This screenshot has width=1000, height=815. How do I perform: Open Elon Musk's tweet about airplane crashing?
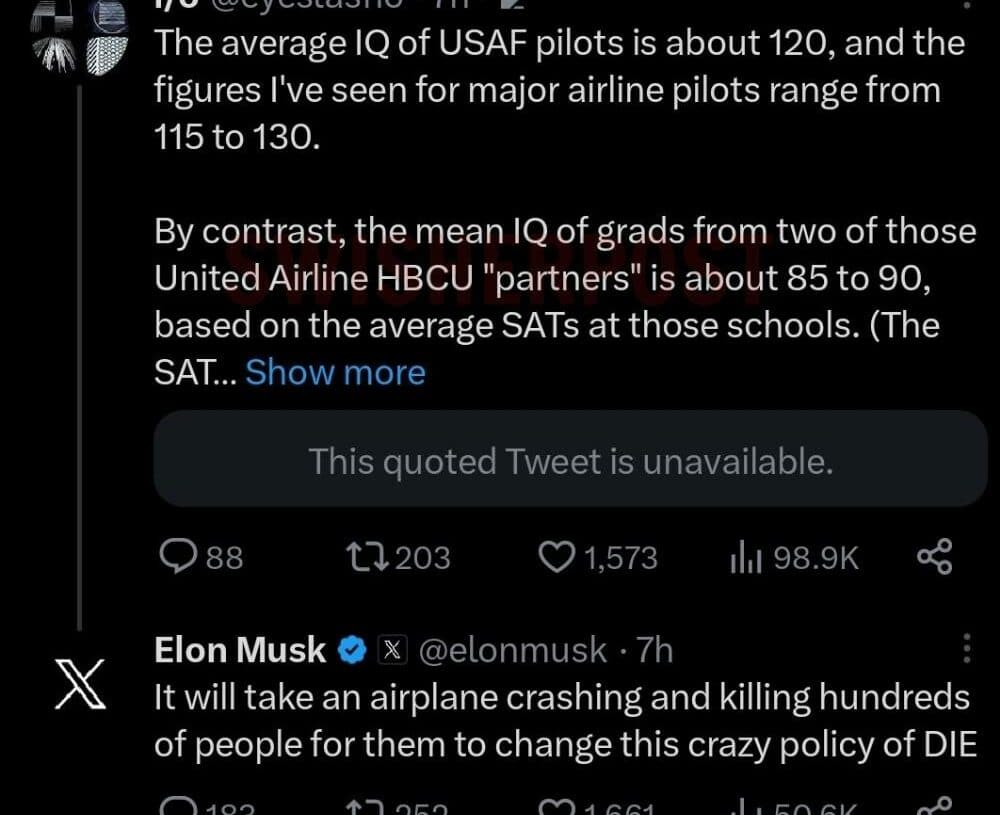[x=560, y=720]
